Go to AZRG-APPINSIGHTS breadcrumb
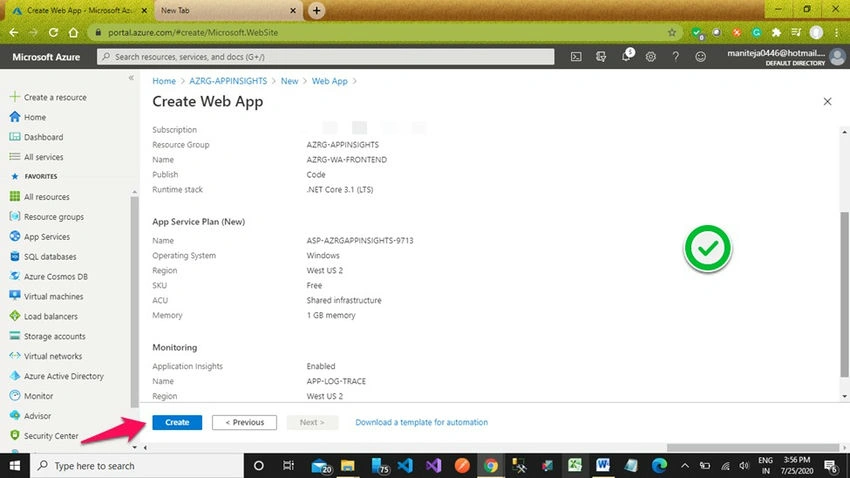850x478 pixels. click(x=228, y=81)
